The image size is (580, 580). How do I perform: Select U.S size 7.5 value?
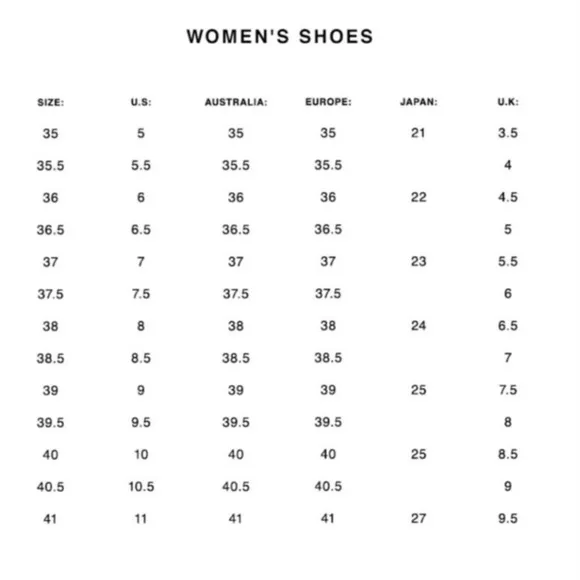click(x=141, y=294)
